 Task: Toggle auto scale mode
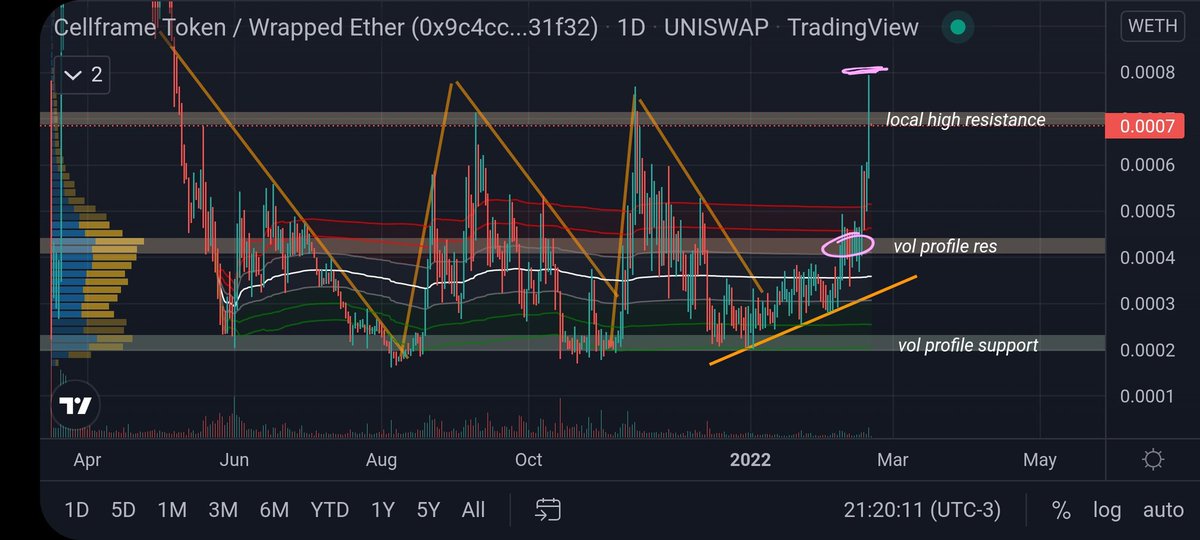click(x=1163, y=510)
